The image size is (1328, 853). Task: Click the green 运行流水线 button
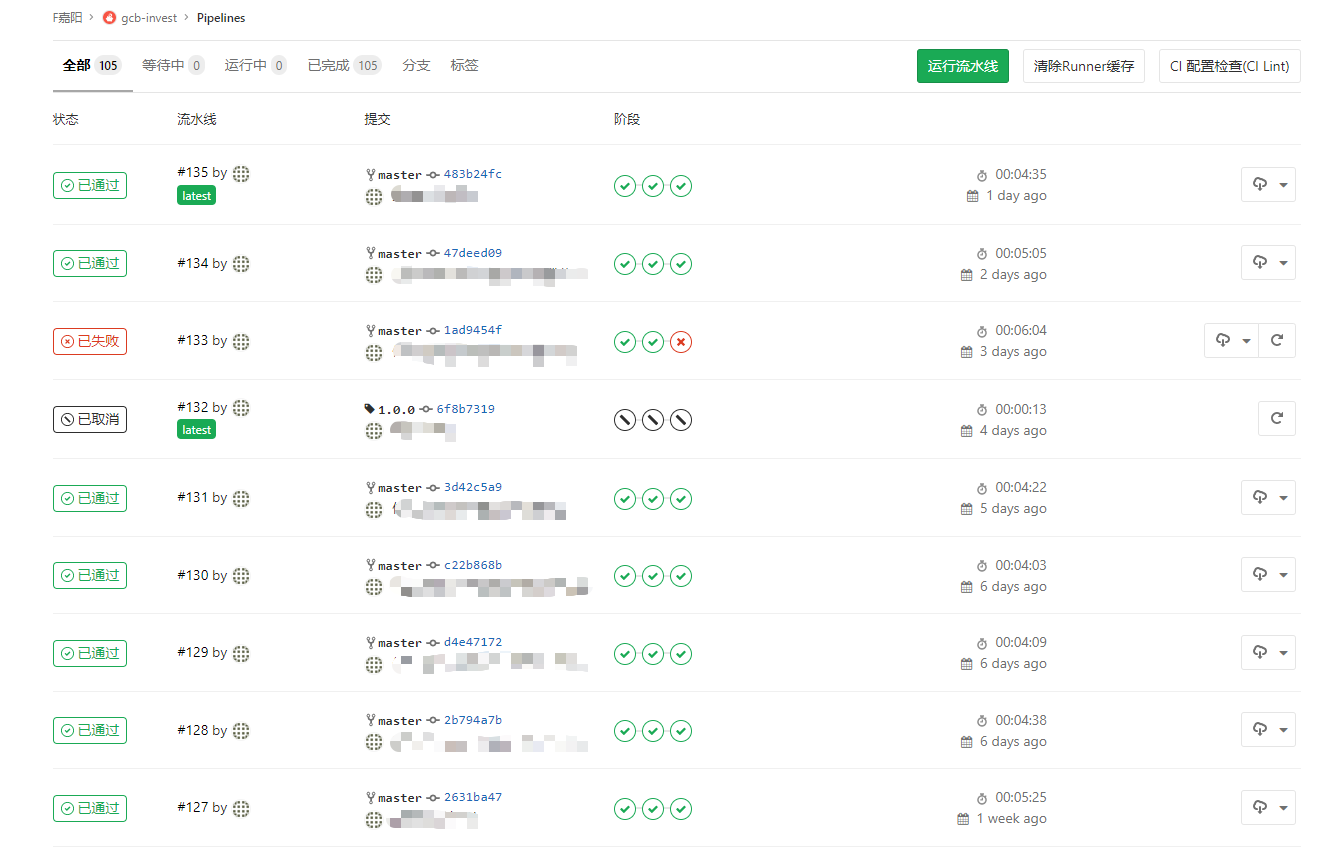962,66
